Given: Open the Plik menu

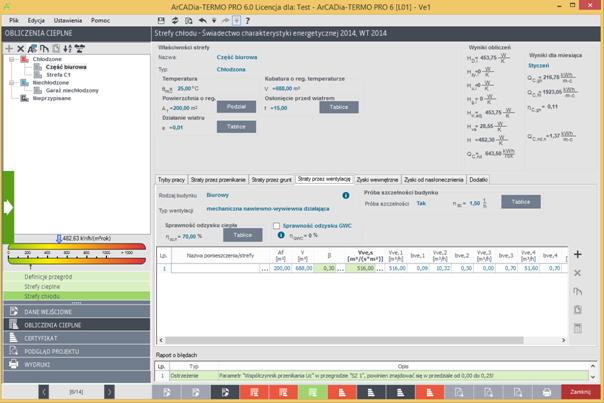Looking at the screenshot, I should (14, 20).
